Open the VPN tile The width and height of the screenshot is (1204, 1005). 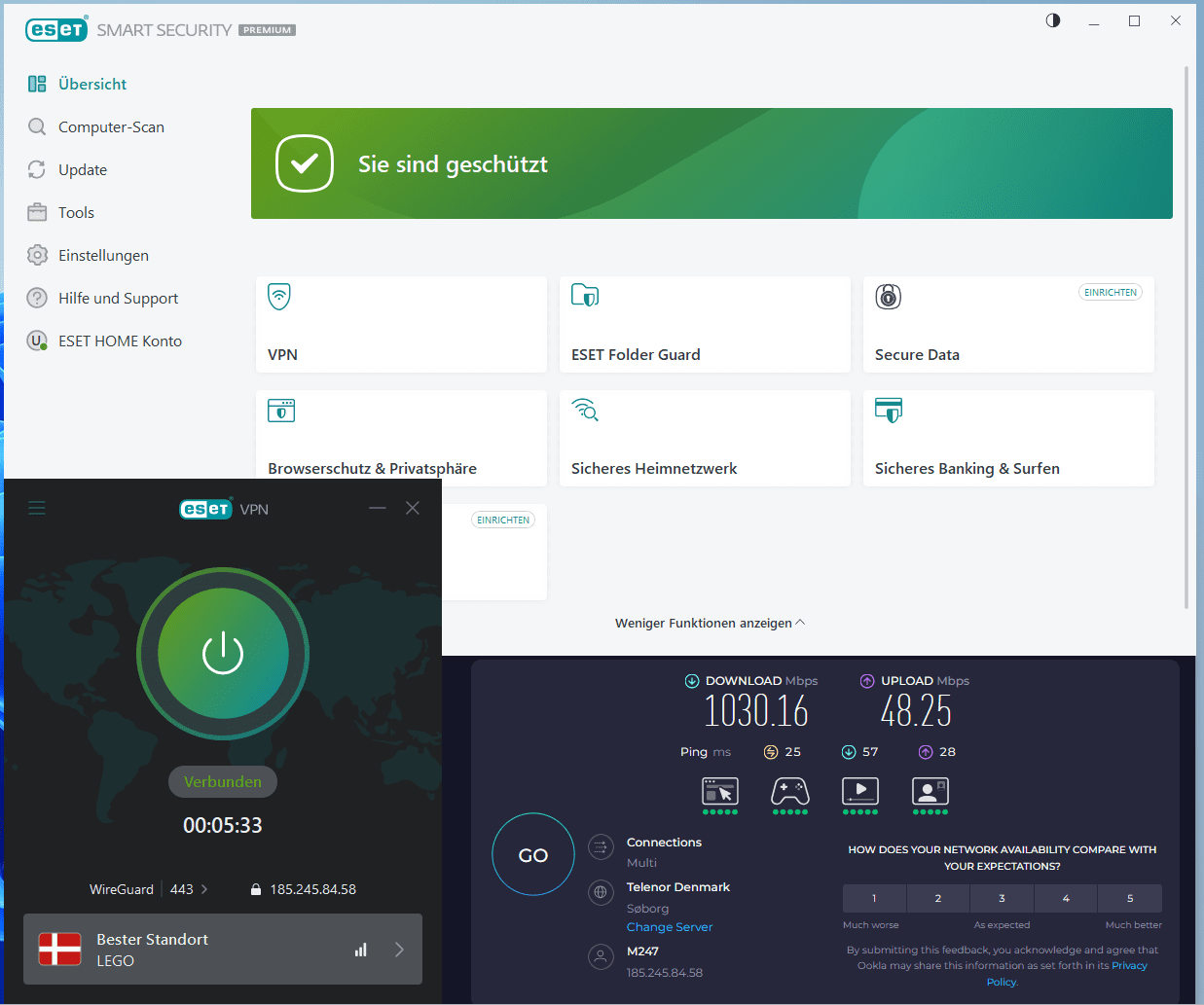401,324
